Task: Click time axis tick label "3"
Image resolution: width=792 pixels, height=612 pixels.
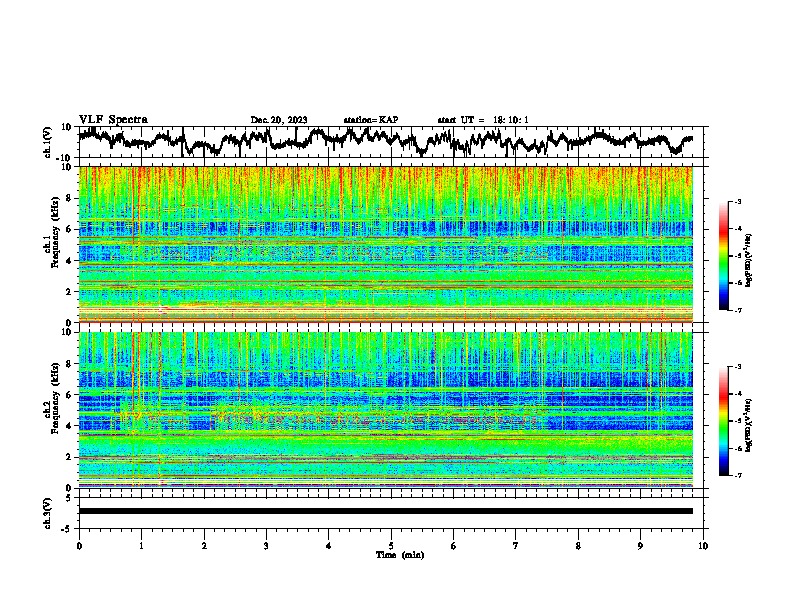Action: pyautogui.click(x=266, y=546)
